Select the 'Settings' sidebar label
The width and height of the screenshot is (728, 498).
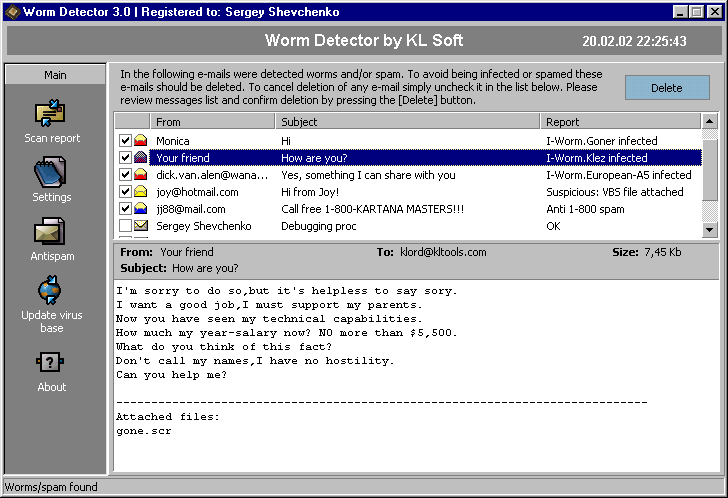52,197
